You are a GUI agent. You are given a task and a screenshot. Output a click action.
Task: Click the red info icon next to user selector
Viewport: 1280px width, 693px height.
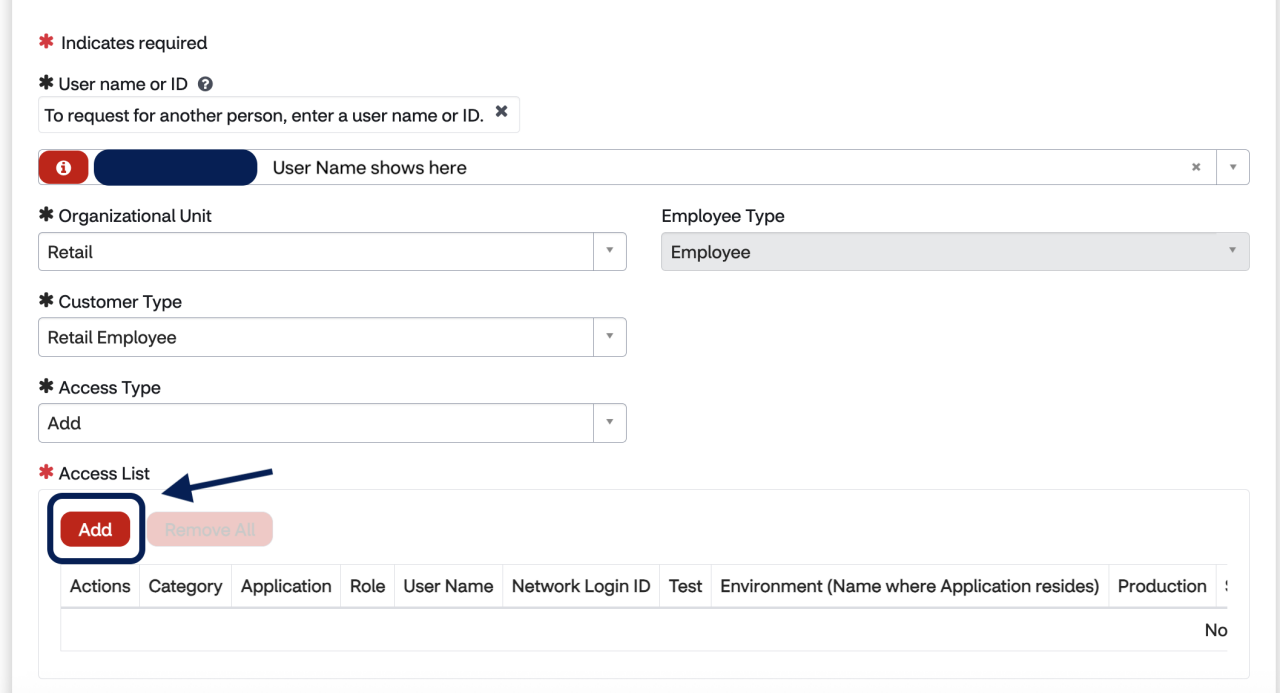click(63, 167)
